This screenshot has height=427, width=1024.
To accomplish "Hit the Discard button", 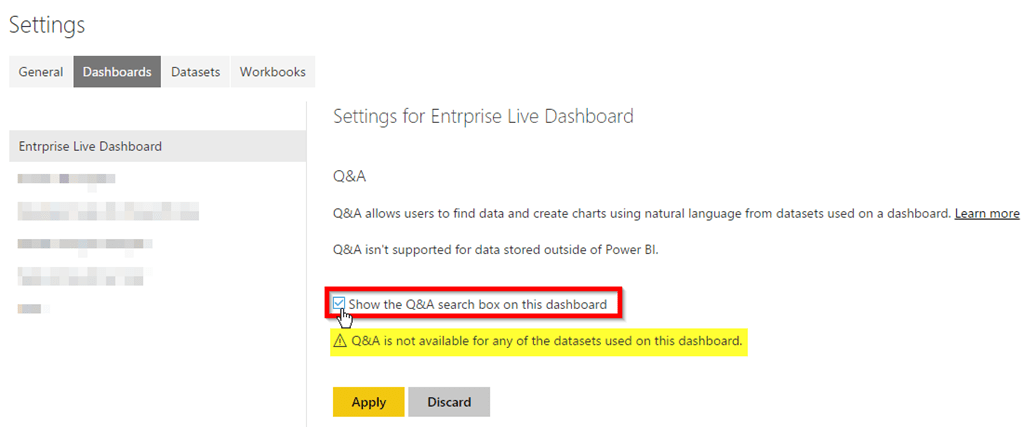I will [x=449, y=402].
